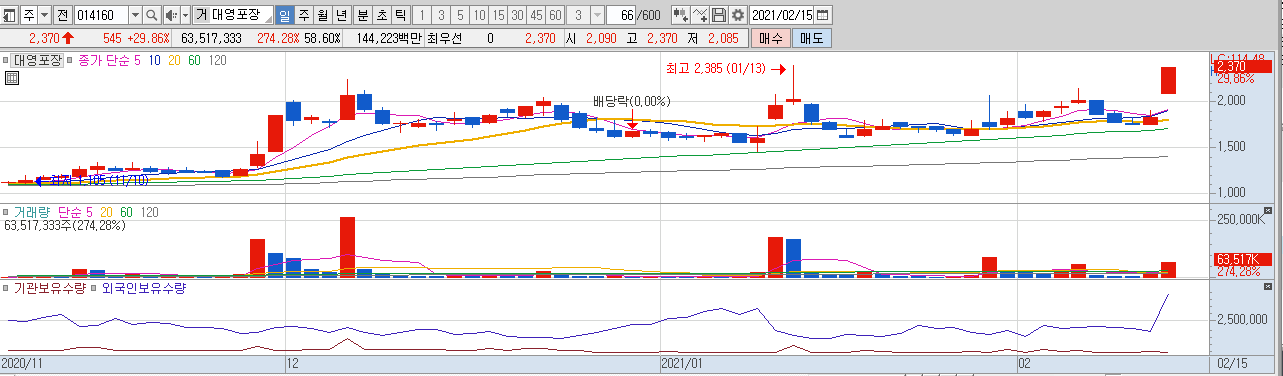The height and width of the screenshot is (376, 1283).
Task: Click the 대영포장 chart legend label
Action: click(38, 60)
